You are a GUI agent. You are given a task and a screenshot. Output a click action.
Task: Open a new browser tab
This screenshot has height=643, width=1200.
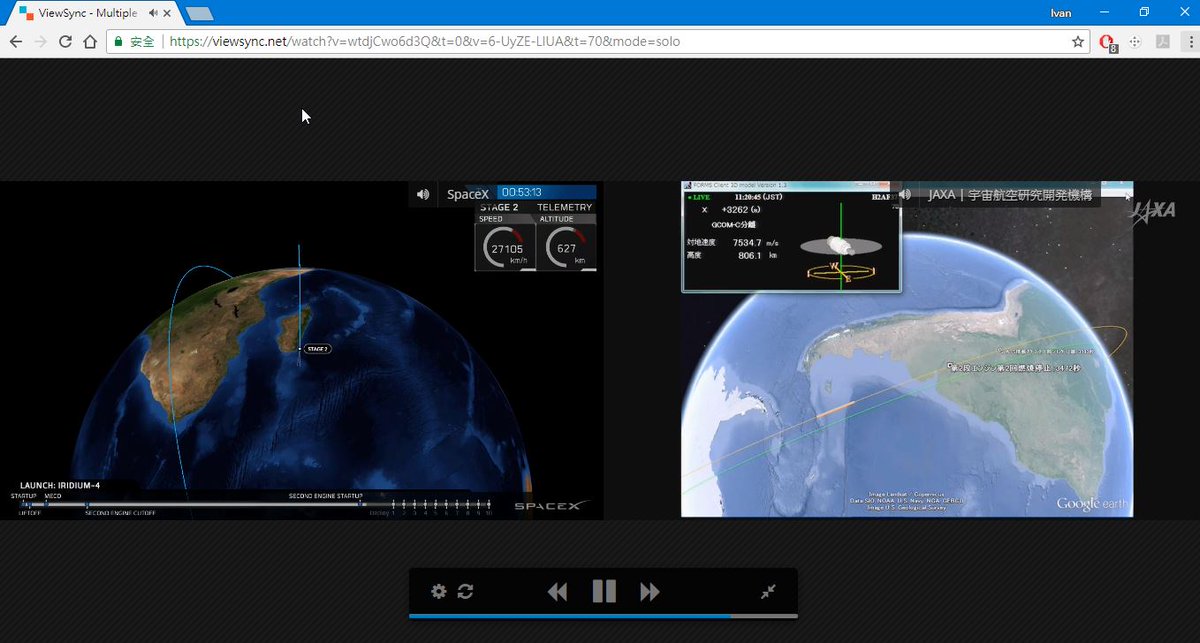199,14
